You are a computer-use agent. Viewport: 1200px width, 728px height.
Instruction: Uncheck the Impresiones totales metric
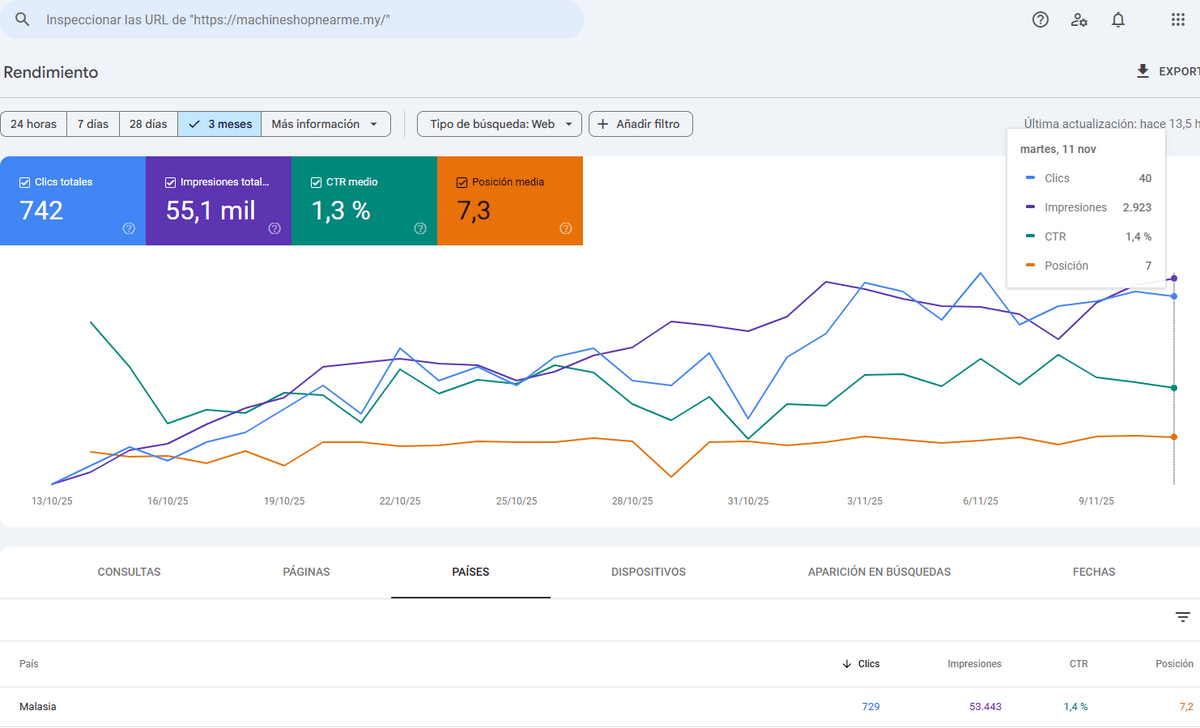(x=171, y=182)
